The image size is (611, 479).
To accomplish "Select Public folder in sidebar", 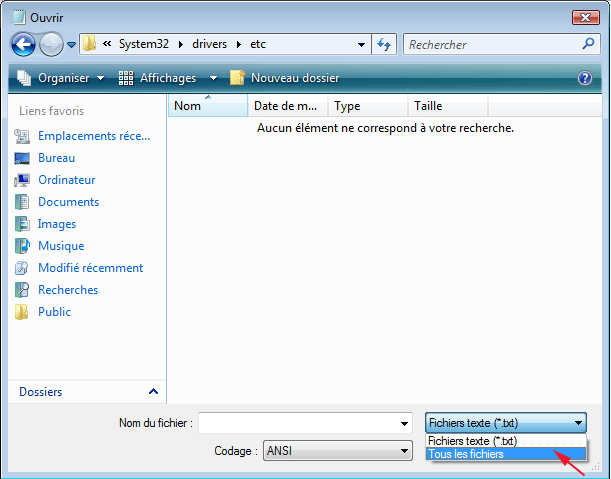I will 54,312.
